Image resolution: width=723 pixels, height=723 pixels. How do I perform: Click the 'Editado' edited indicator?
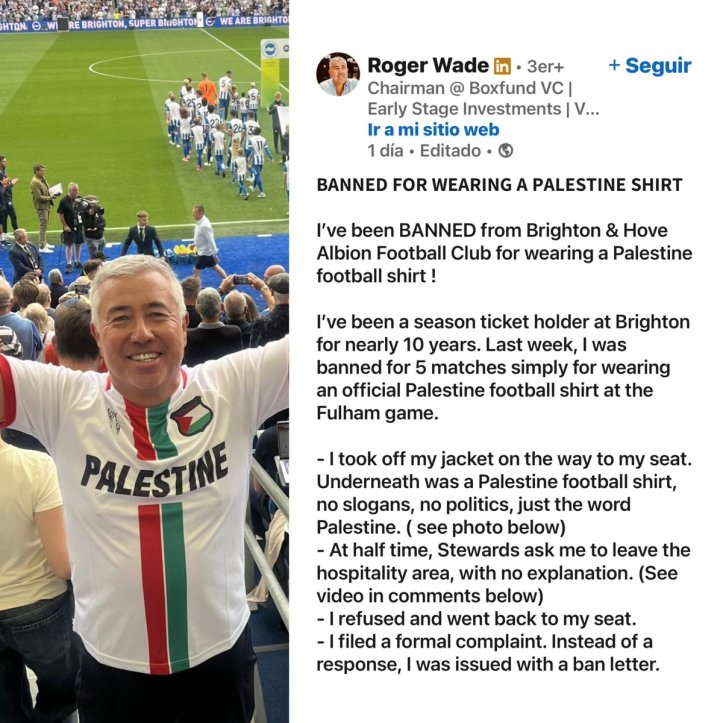[450, 151]
